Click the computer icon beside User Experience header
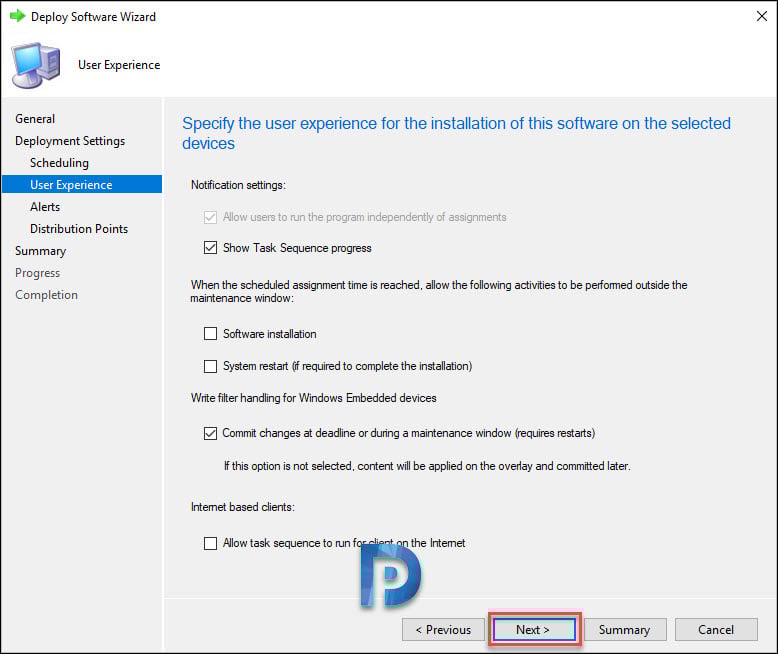This screenshot has height=654, width=778. pos(36,65)
